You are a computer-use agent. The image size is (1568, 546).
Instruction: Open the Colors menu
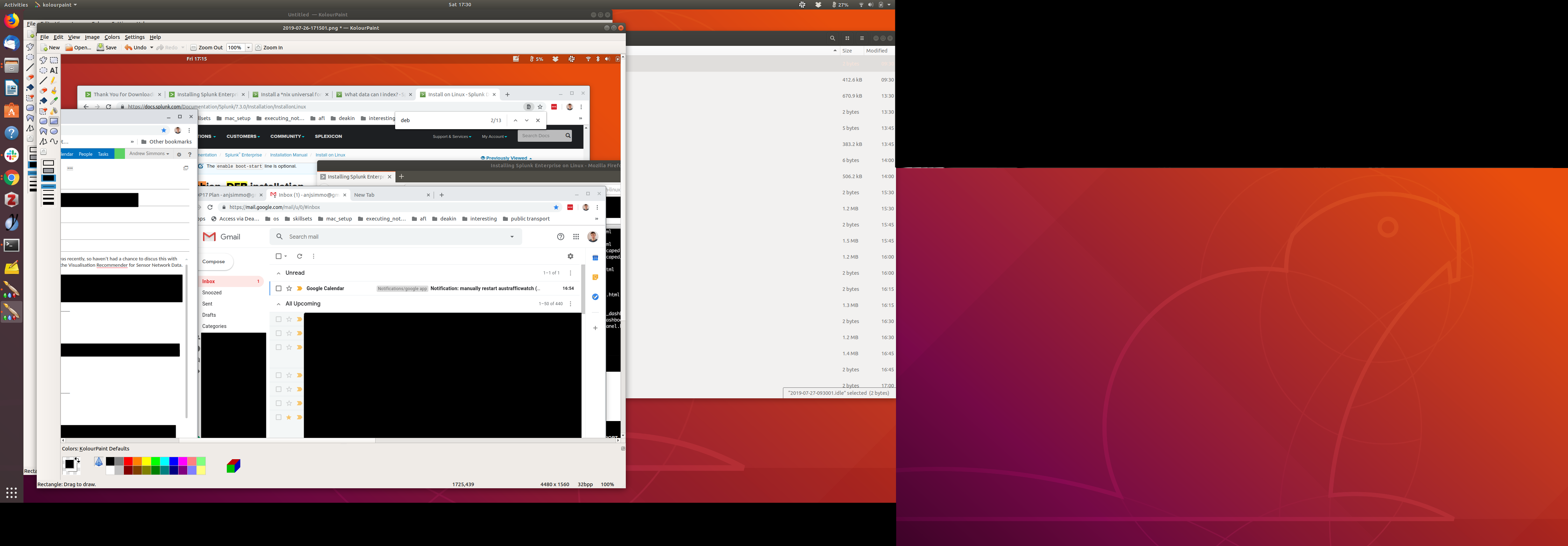click(112, 37)
